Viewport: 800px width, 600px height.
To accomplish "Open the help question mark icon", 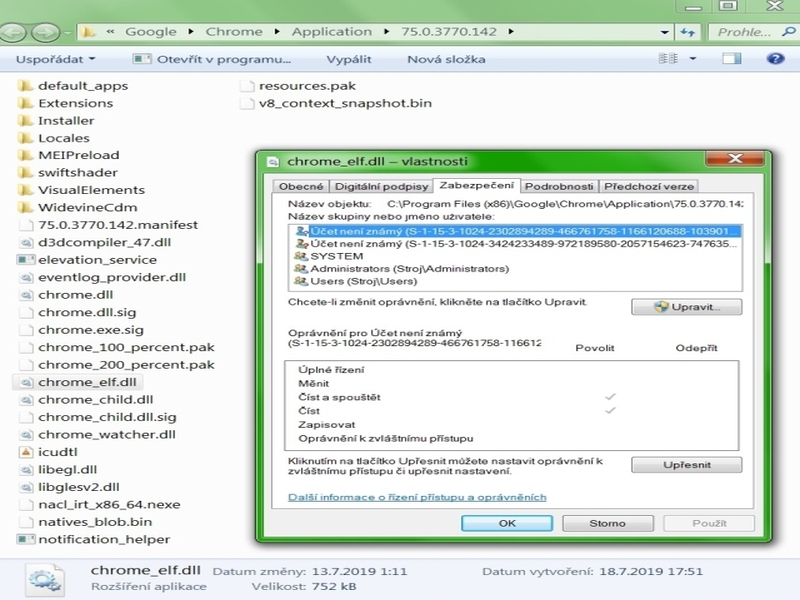I will pyautogui.click(x=775, y=59).
